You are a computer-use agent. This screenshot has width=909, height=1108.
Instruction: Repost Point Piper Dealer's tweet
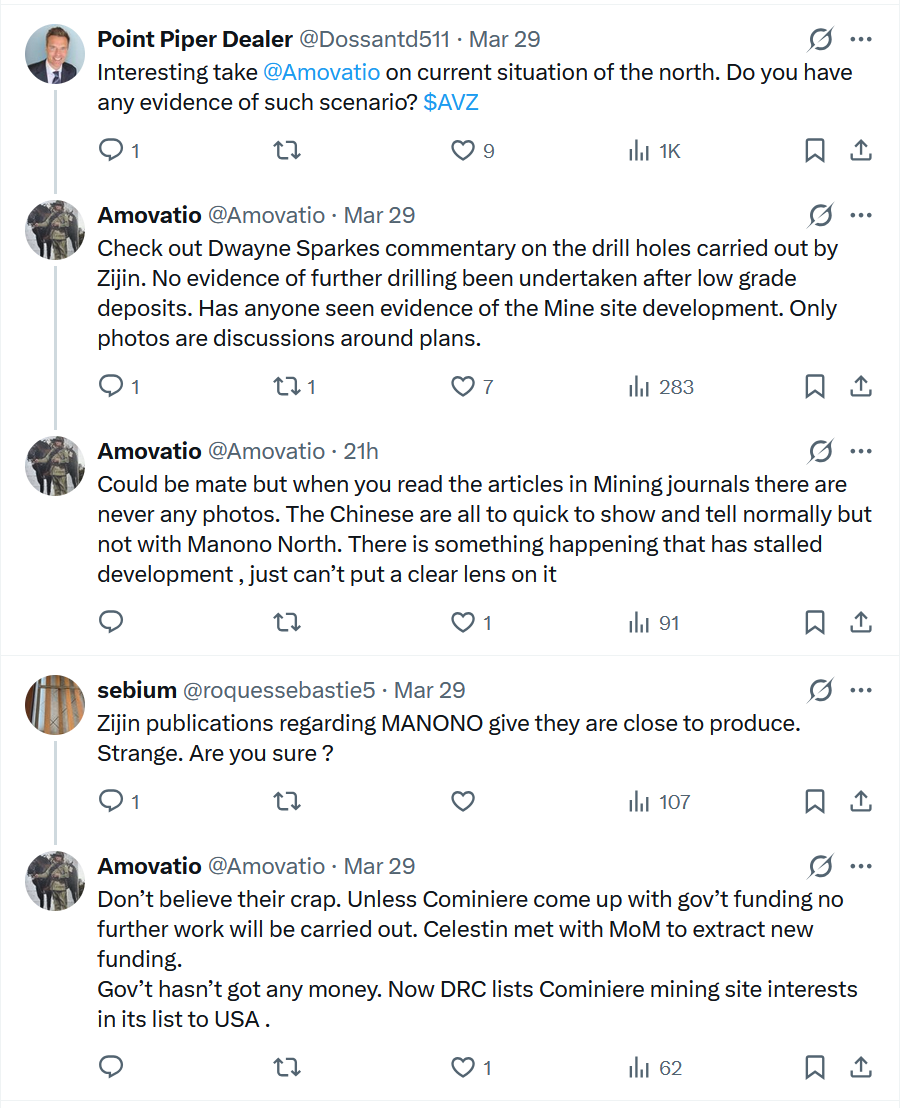[287, 151]
